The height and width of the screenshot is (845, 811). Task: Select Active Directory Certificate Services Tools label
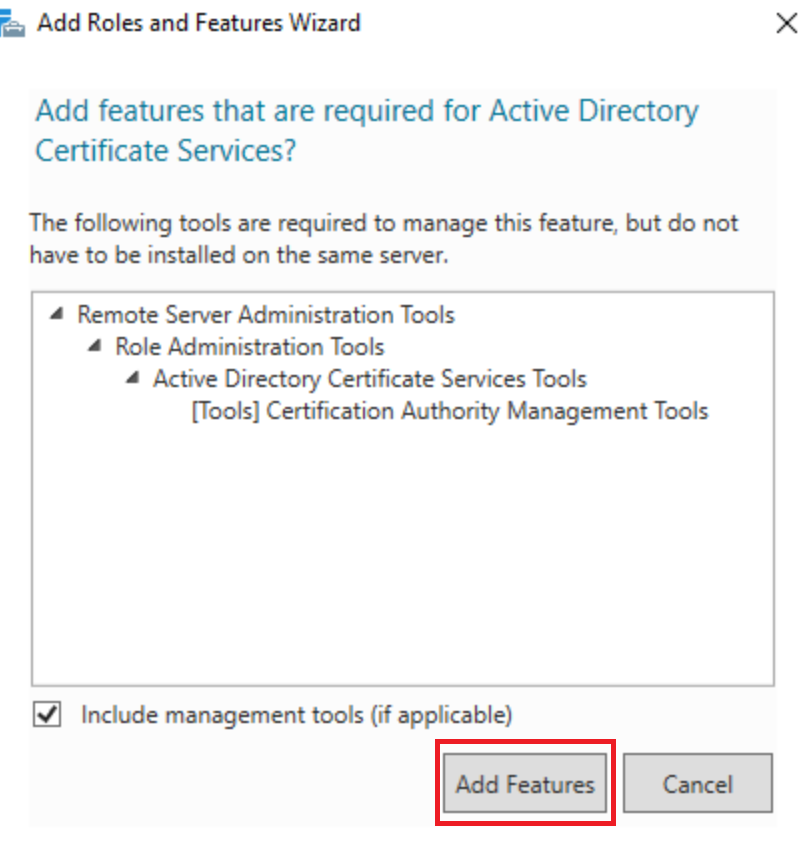pyautogui.click(x=370, y=379)
